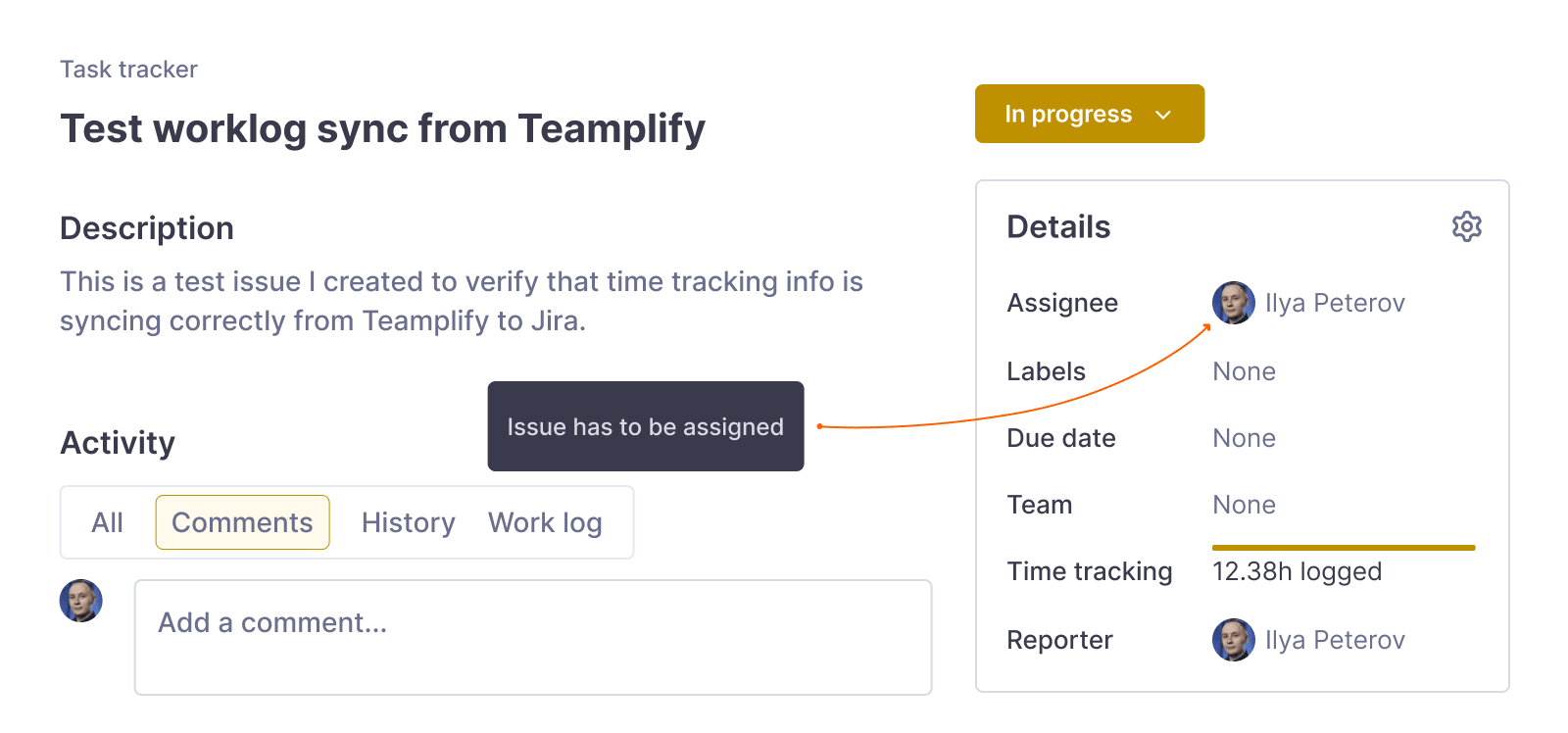This screenshot has width=1568, height=733.
Task: Switch to the All activity tab
Action: [107, 522]
